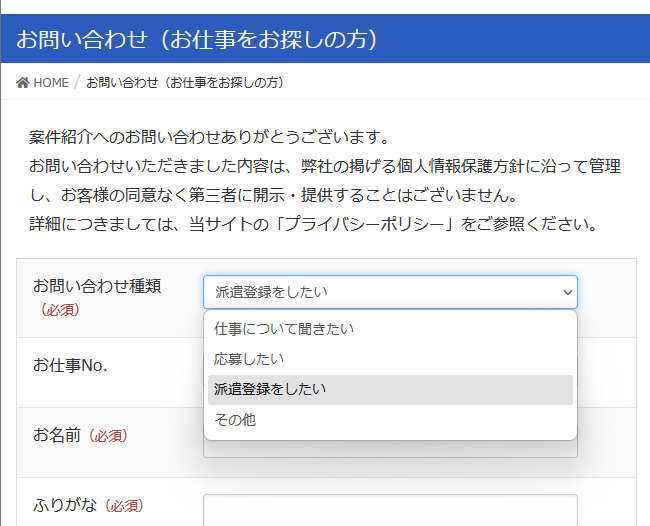Click the chevron arrow of the inquiry dropdown
650x526 pixels.
[568, 292]
